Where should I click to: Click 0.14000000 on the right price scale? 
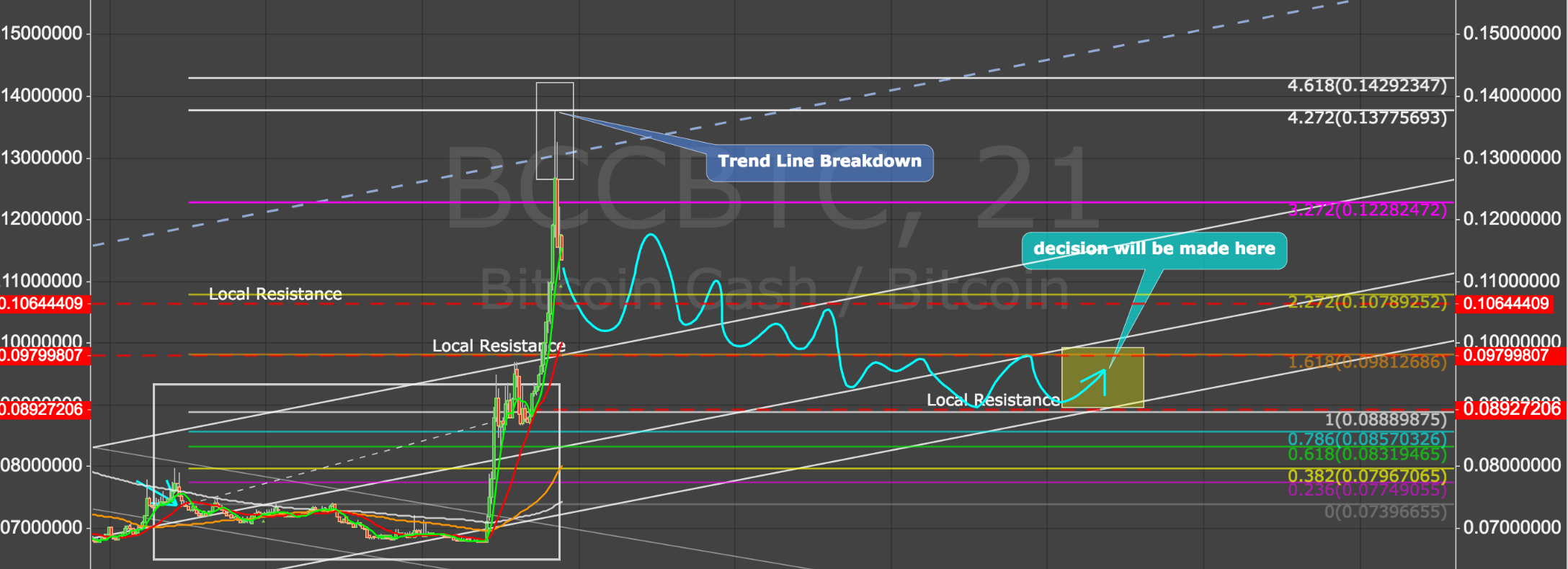click(1513, 95)
